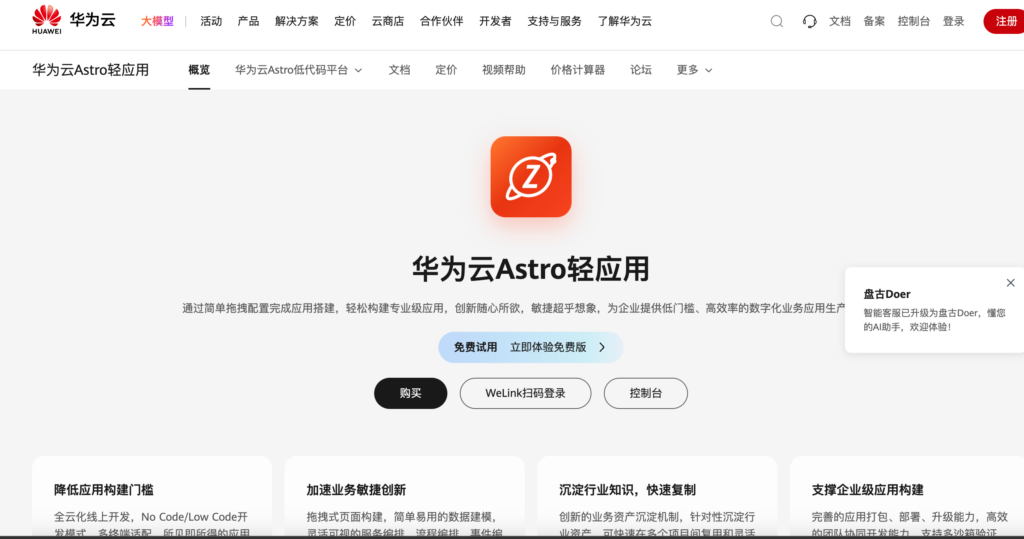1024x539 pixels.
Task: Click the red 注册 button
Action: [1005, 22]
